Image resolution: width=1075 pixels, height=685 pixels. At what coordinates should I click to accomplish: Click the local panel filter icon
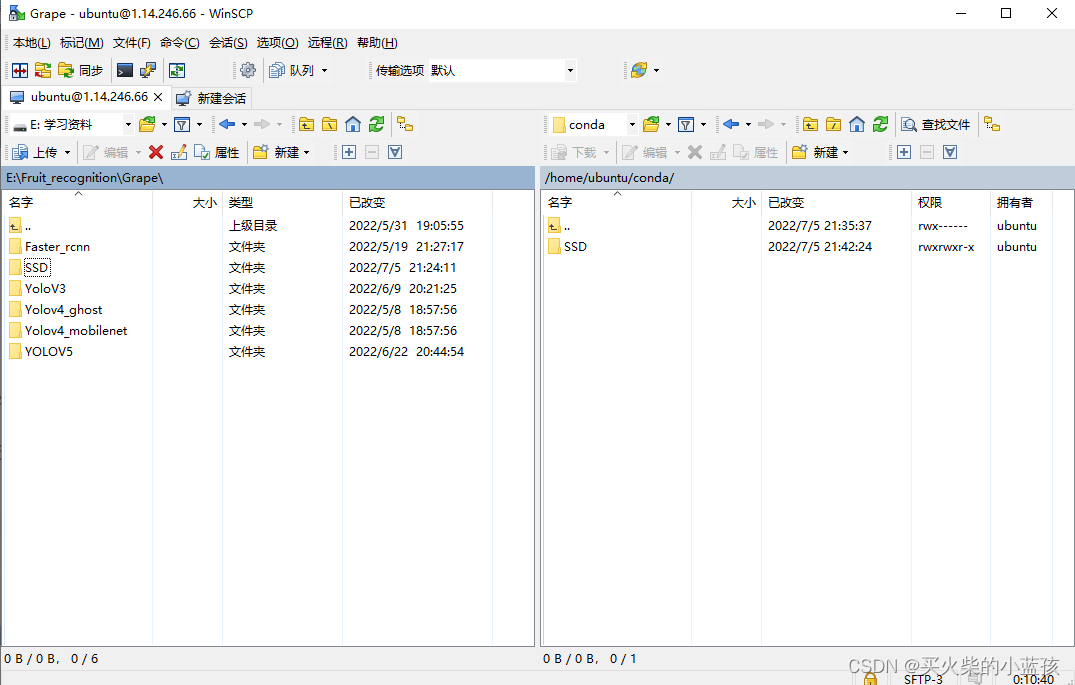click(182, 124)
